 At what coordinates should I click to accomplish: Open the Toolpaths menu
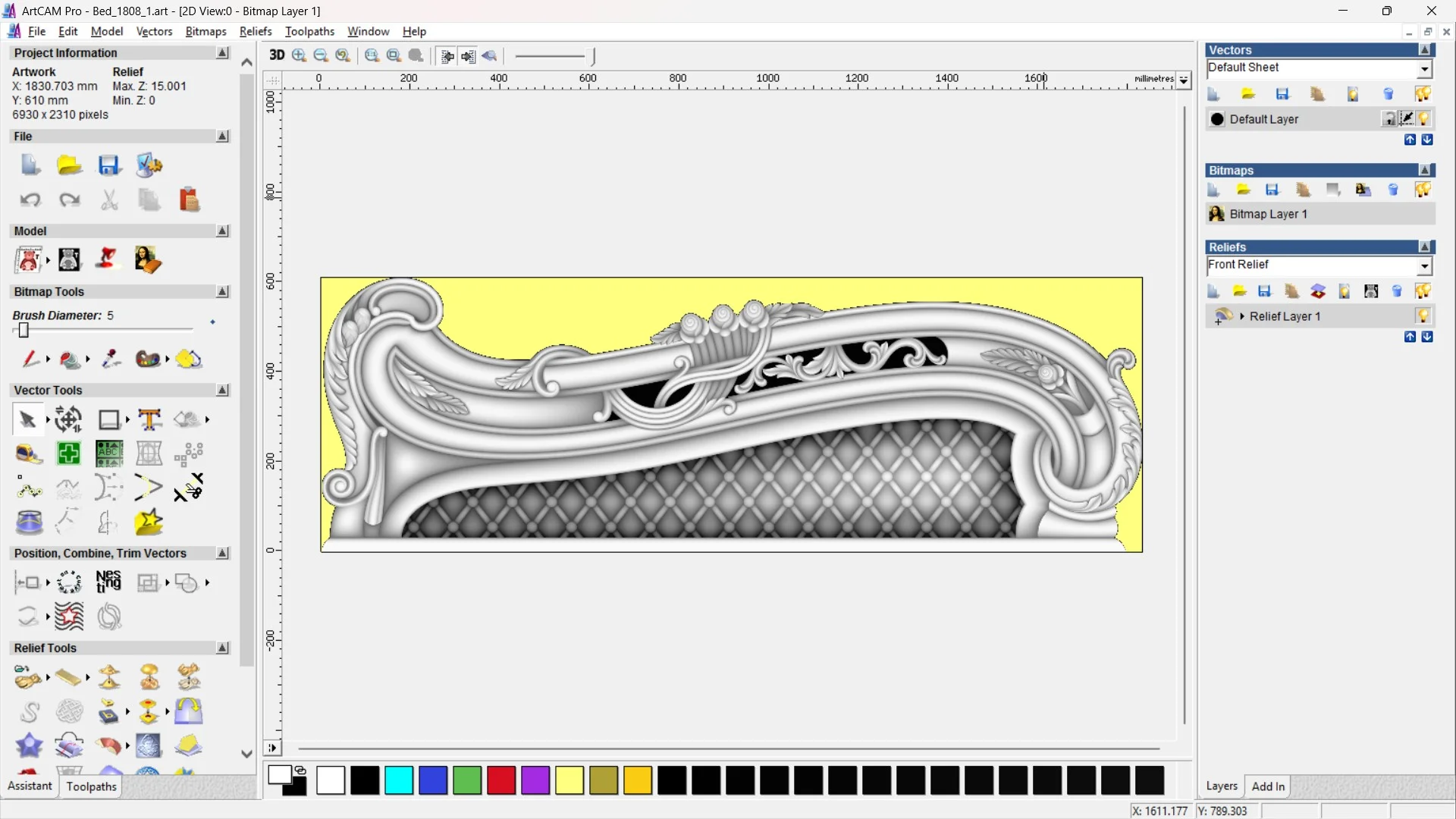pos(309,31)
